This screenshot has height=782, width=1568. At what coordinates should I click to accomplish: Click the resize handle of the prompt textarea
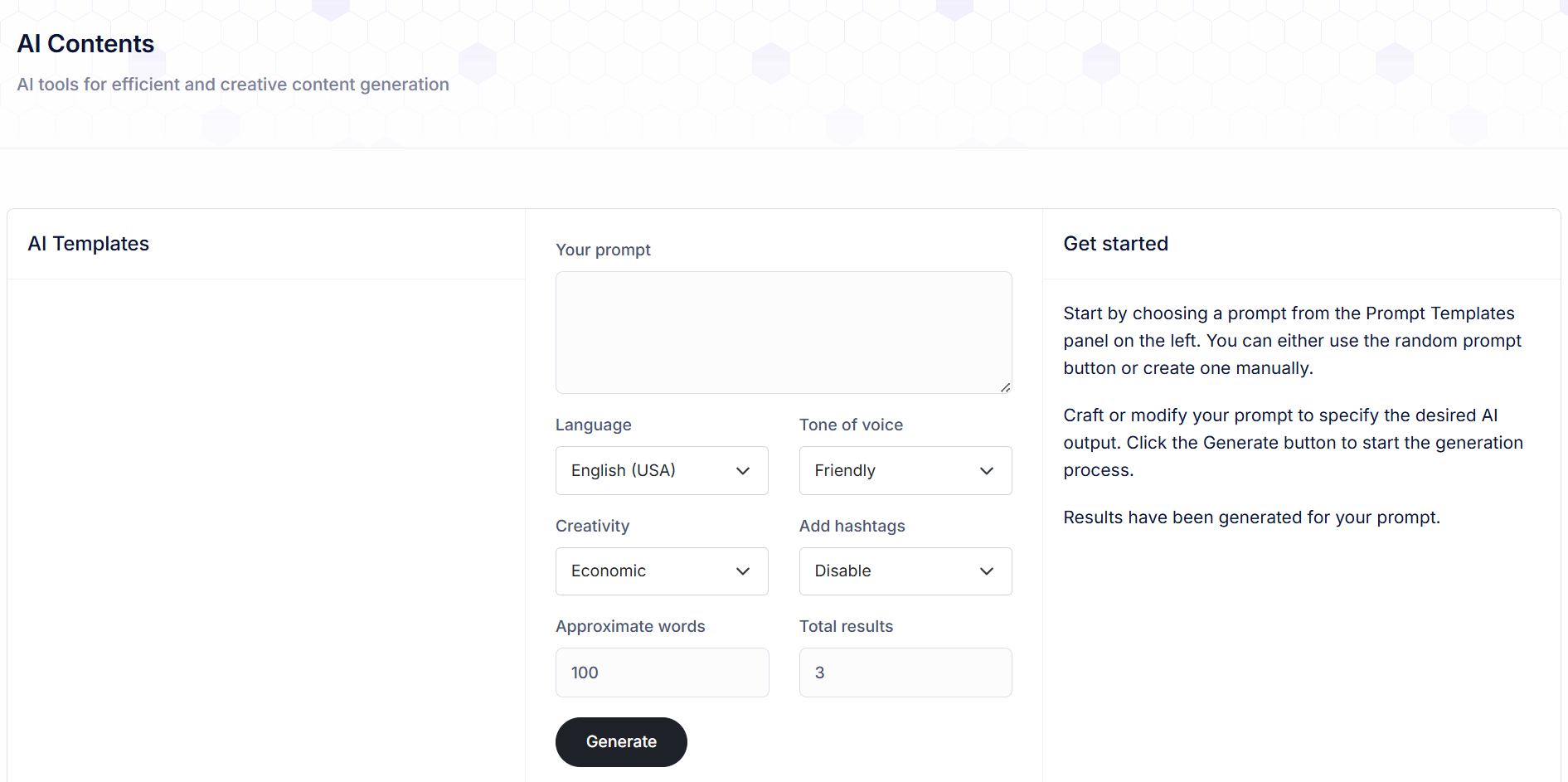click(x=1005, y=387)
